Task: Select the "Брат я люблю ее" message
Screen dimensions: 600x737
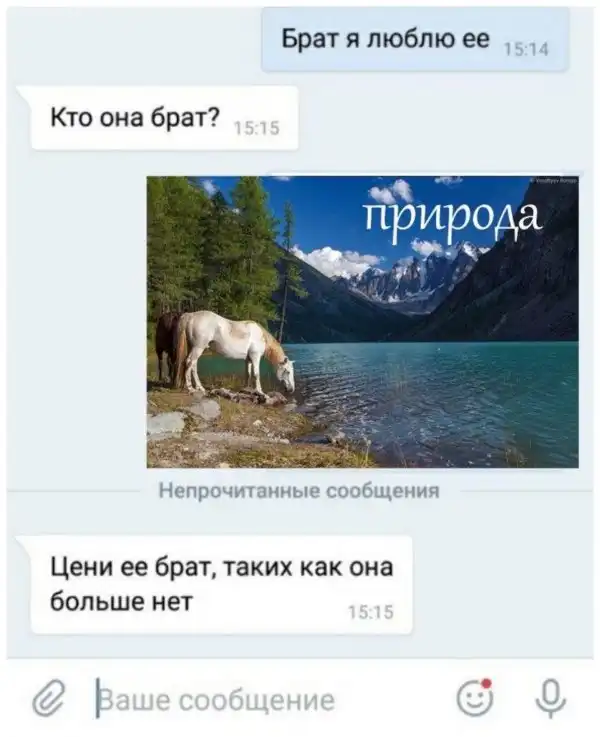Action: (415, 40)
